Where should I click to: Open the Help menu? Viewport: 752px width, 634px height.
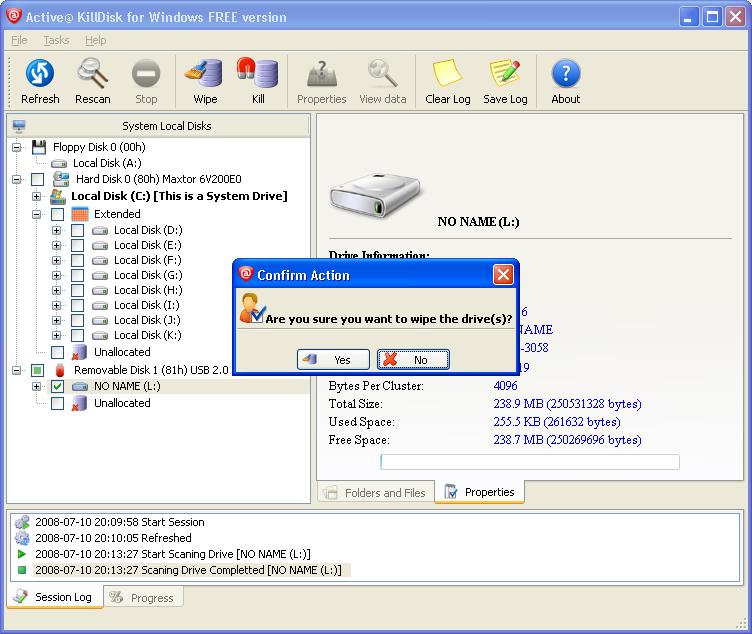click(x=95, y=40)
